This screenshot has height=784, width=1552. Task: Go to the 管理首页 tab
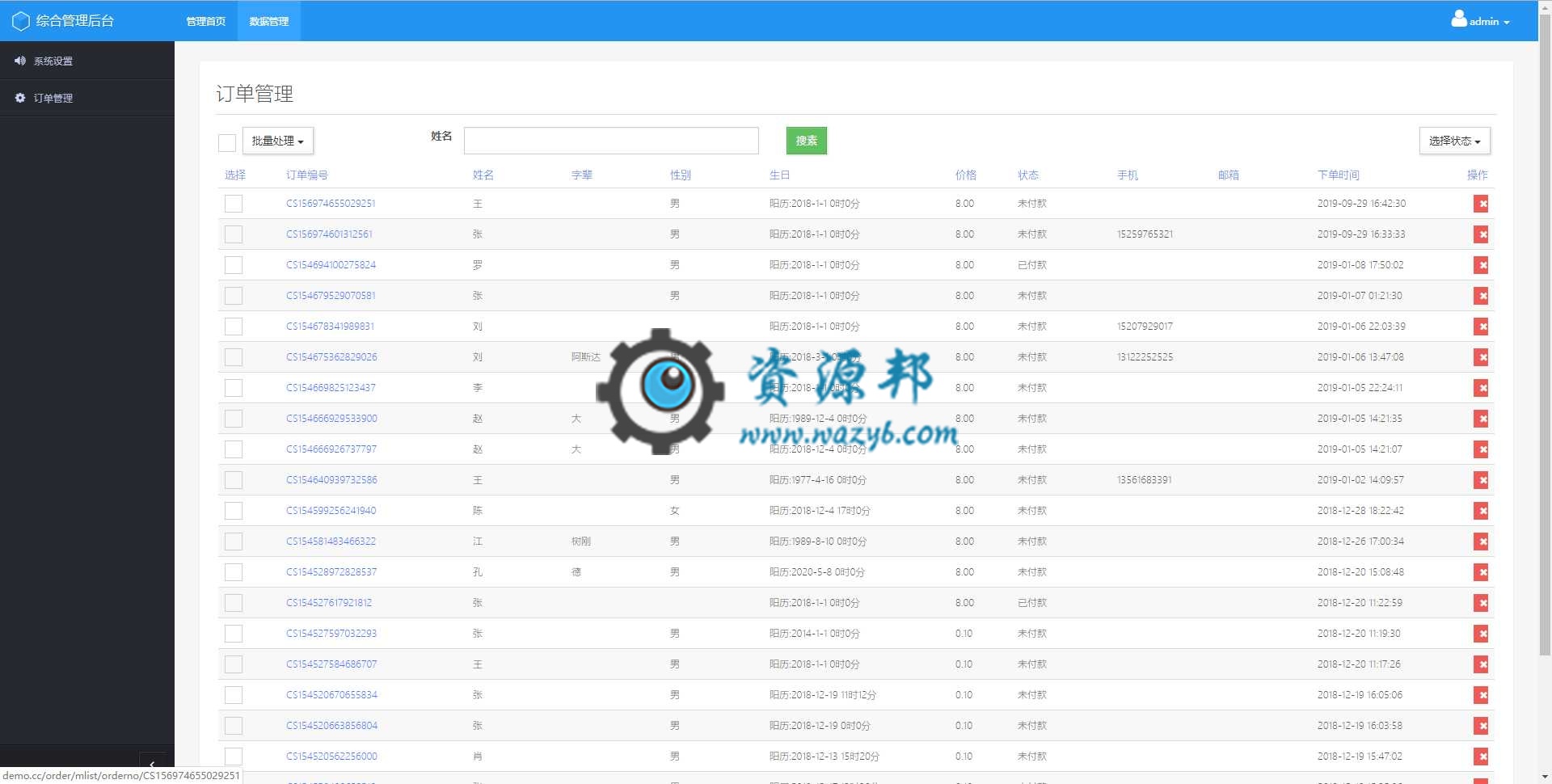[206, 21]
